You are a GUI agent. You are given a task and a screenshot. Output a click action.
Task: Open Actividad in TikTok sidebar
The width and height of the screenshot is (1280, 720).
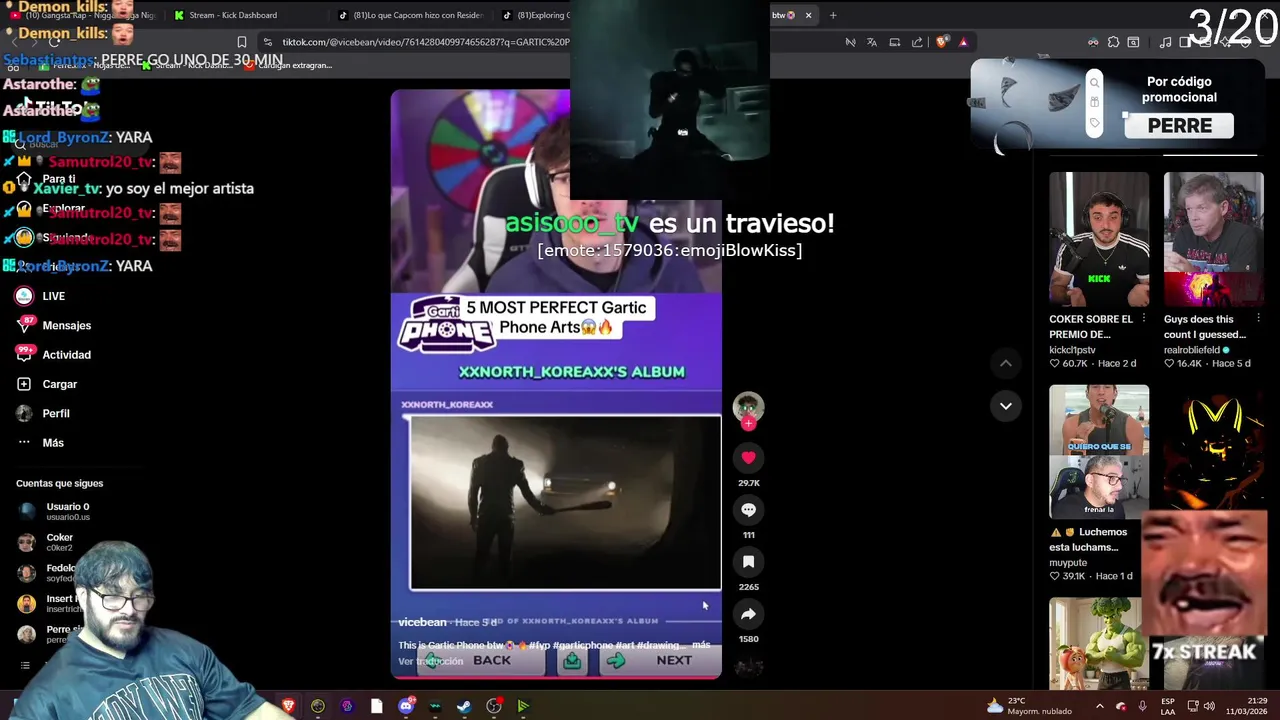coord(53,355)
